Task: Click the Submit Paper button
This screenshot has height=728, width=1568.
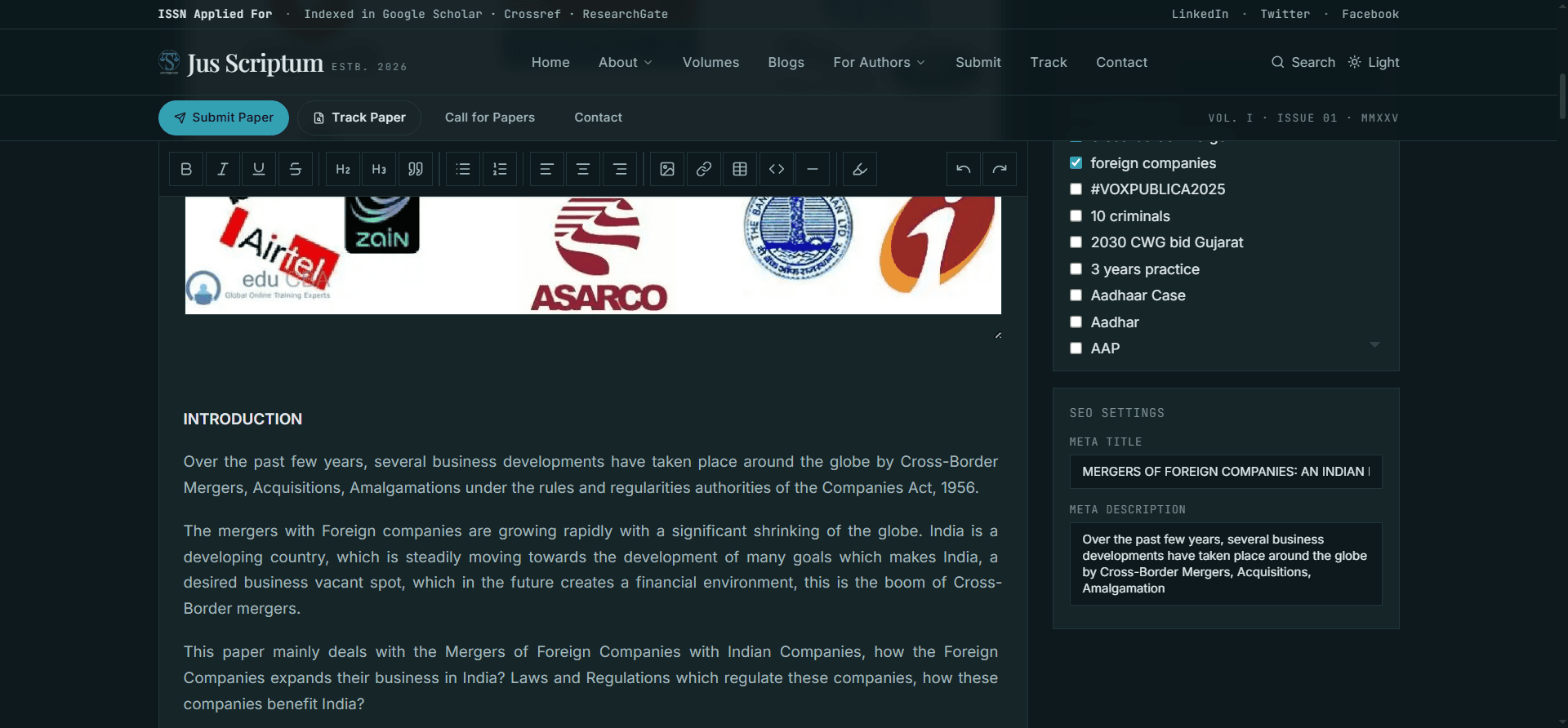Action: click(x=224, y=118)
